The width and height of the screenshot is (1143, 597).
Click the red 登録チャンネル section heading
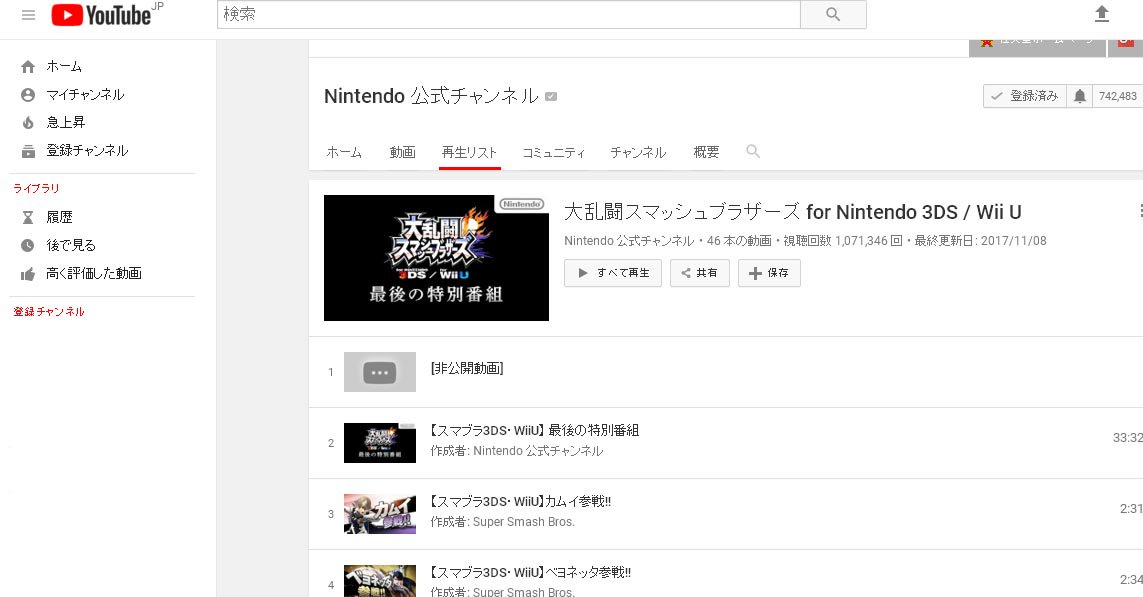pos(49,312)
